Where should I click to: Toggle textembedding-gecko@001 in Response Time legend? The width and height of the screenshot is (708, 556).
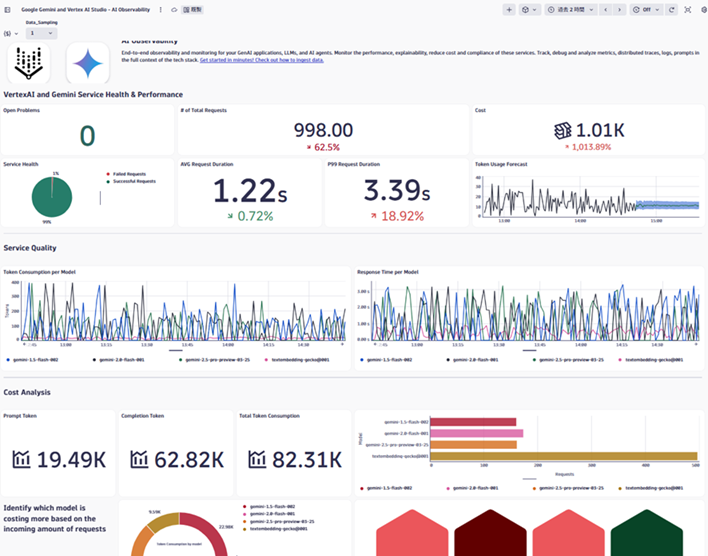[x=653, y=358]
